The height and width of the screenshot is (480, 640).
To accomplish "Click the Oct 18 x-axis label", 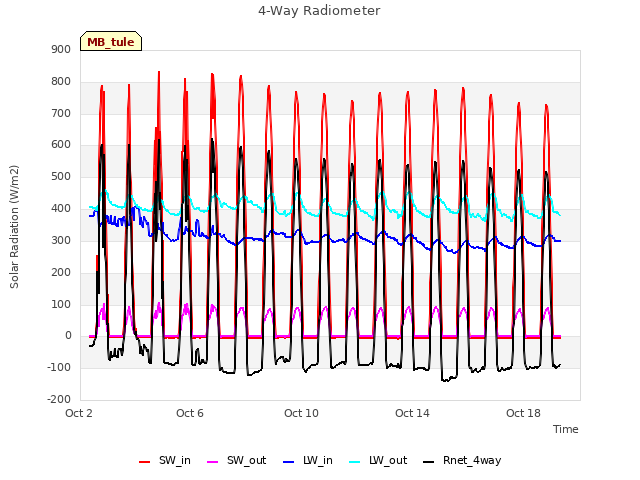I will click(x=523, y=413).
